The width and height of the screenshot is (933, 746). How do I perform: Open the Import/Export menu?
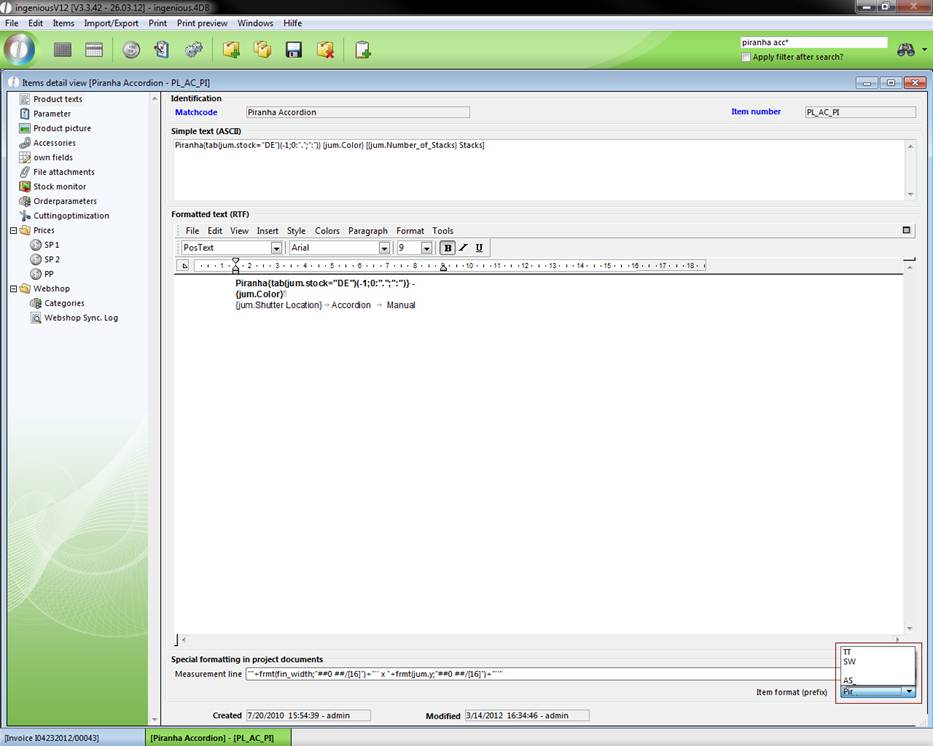tap(111, 23)
